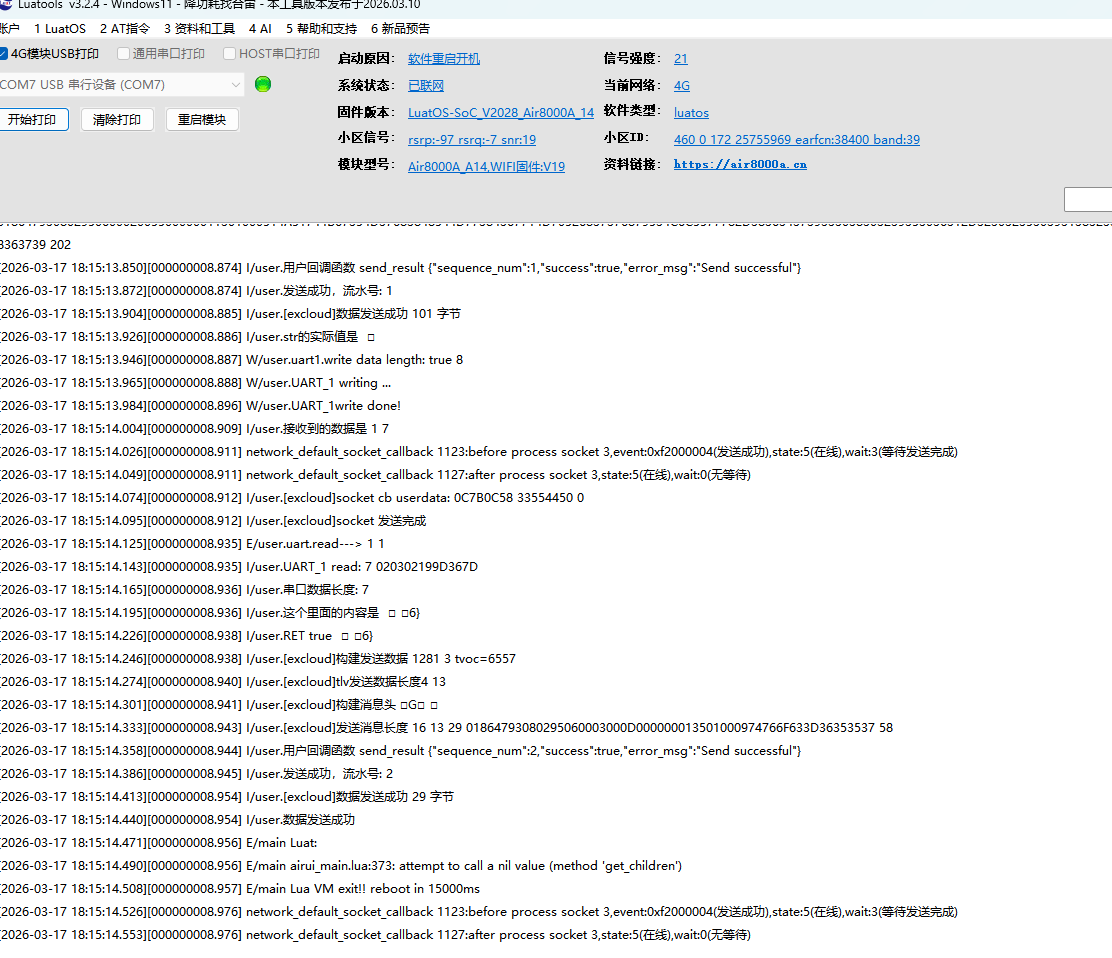Image resolution: width=1112 pixels, height=958 pixels.
Task: Click the 3363739 202 log line
Action: [x=35, y=245]
